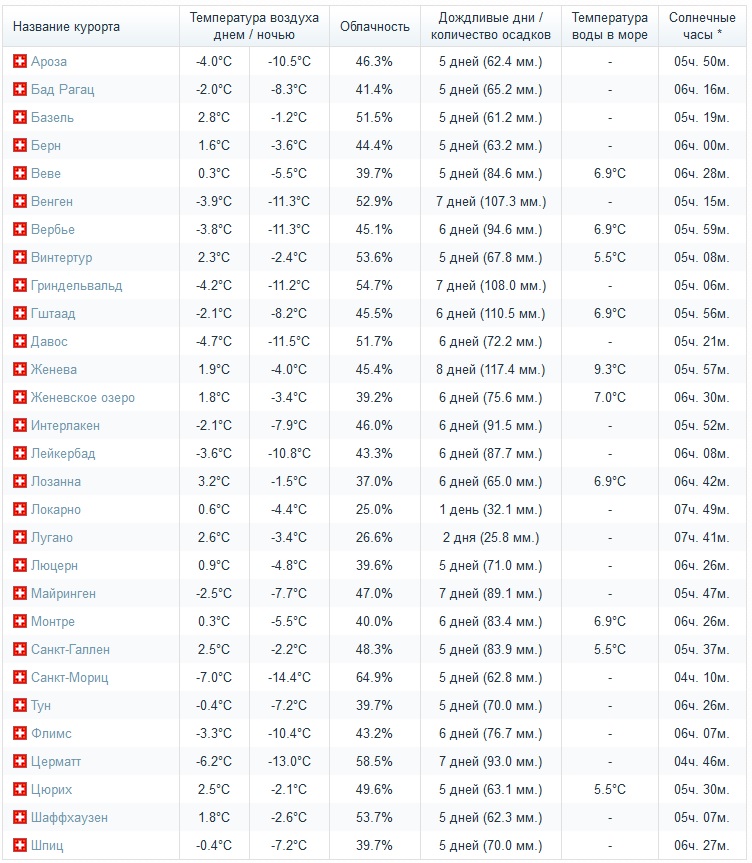Open the Шаффхаузен resort link

69,817
